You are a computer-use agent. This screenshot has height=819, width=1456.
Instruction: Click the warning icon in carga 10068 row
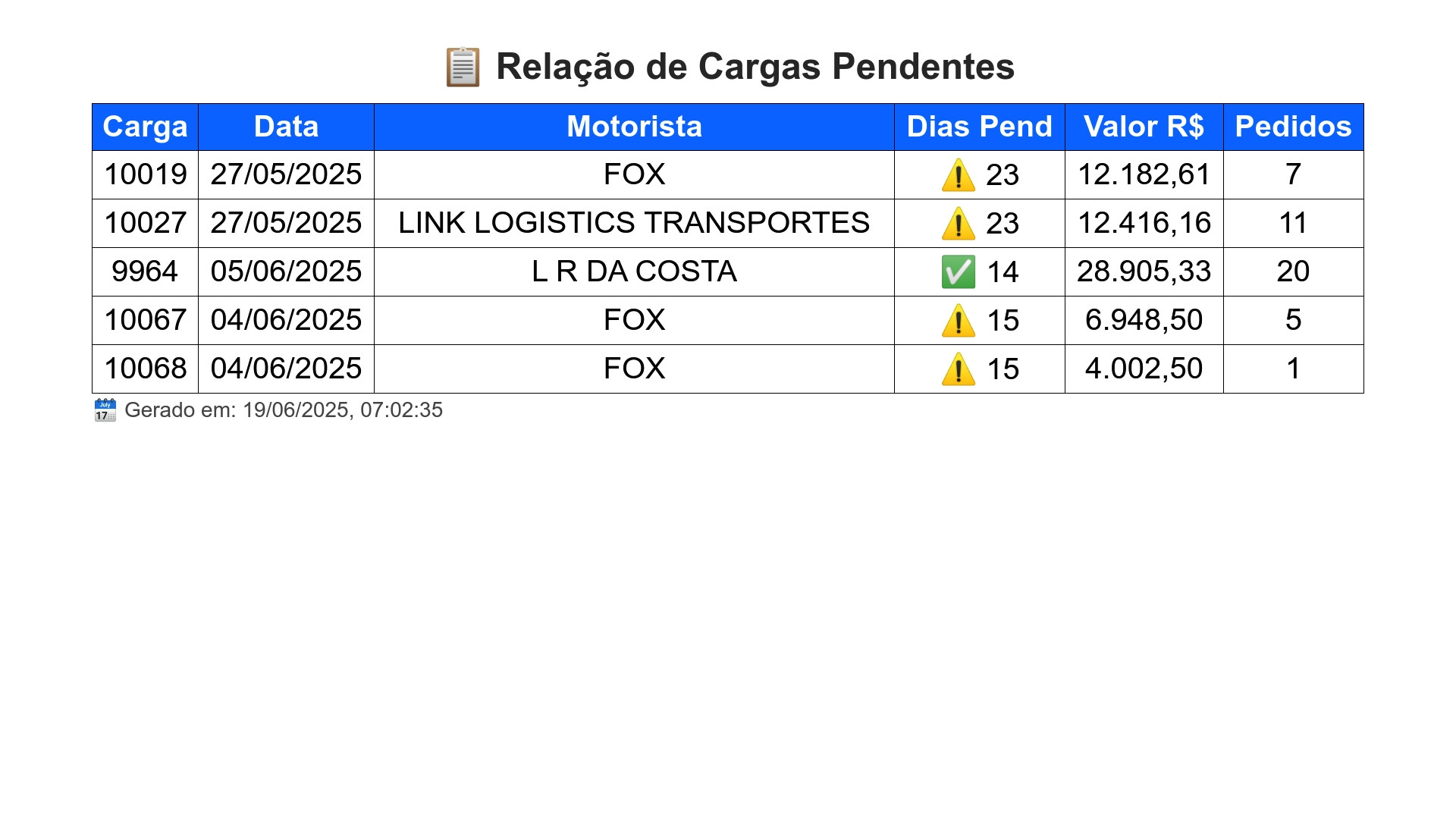(x=959, y=369)
